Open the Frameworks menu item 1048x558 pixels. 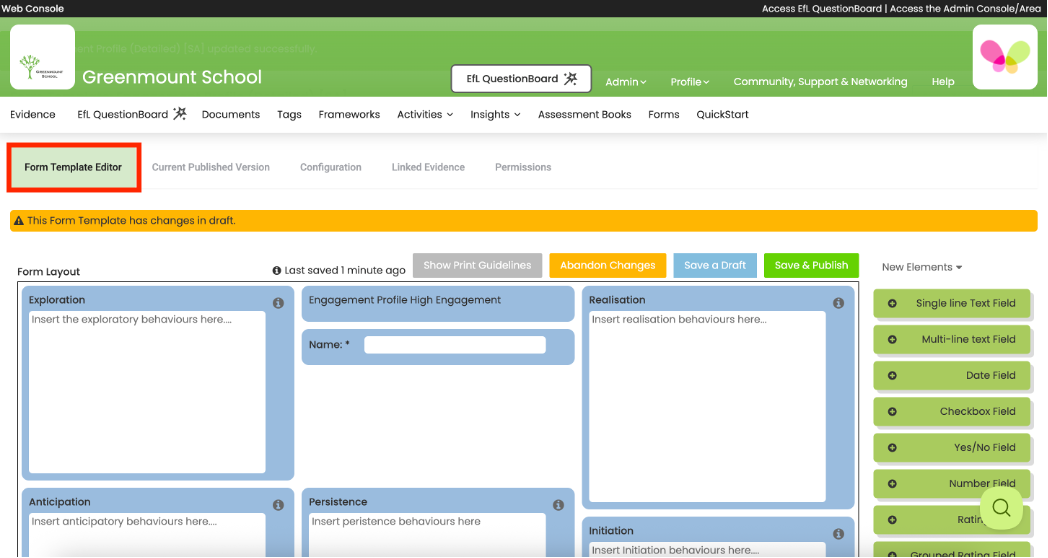tap(349, 114)
